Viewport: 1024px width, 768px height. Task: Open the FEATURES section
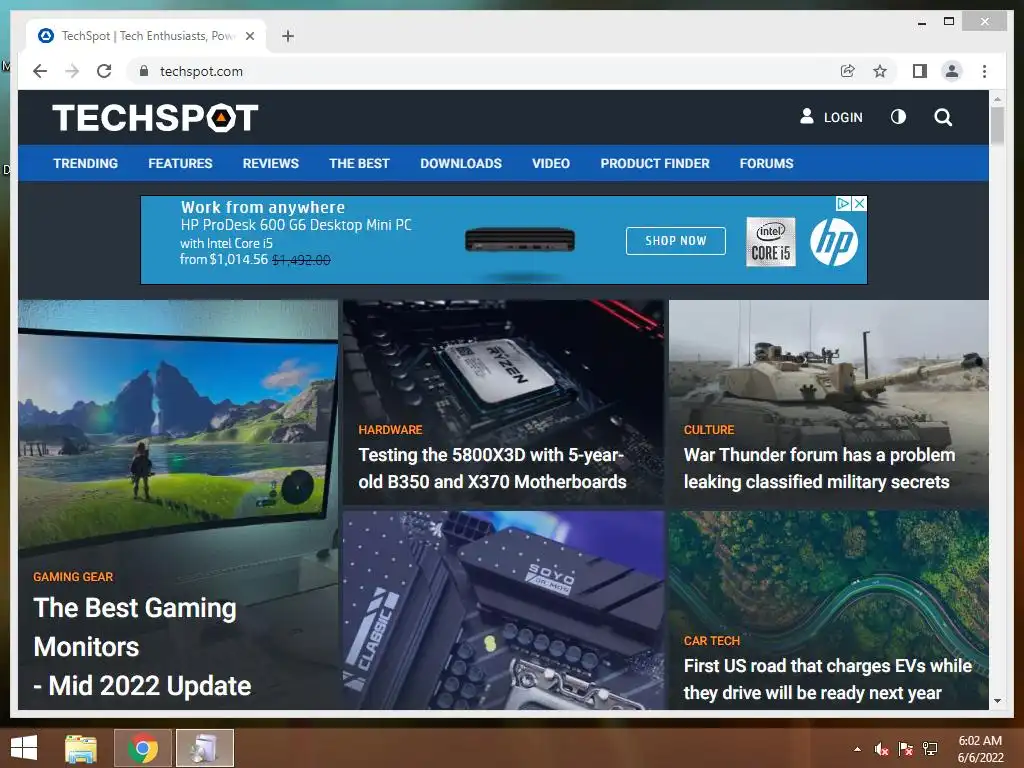tap(180, 163)
